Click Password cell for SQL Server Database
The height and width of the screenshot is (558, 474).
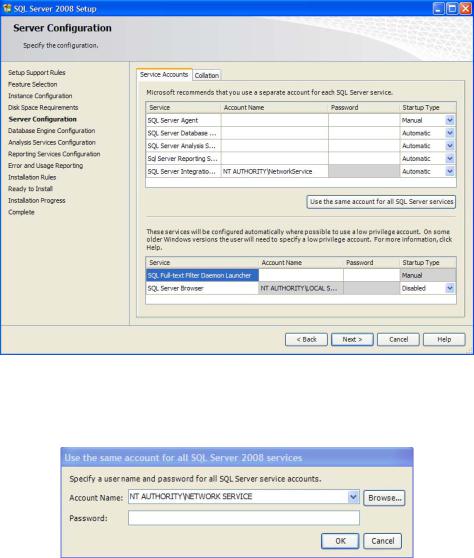364,133
